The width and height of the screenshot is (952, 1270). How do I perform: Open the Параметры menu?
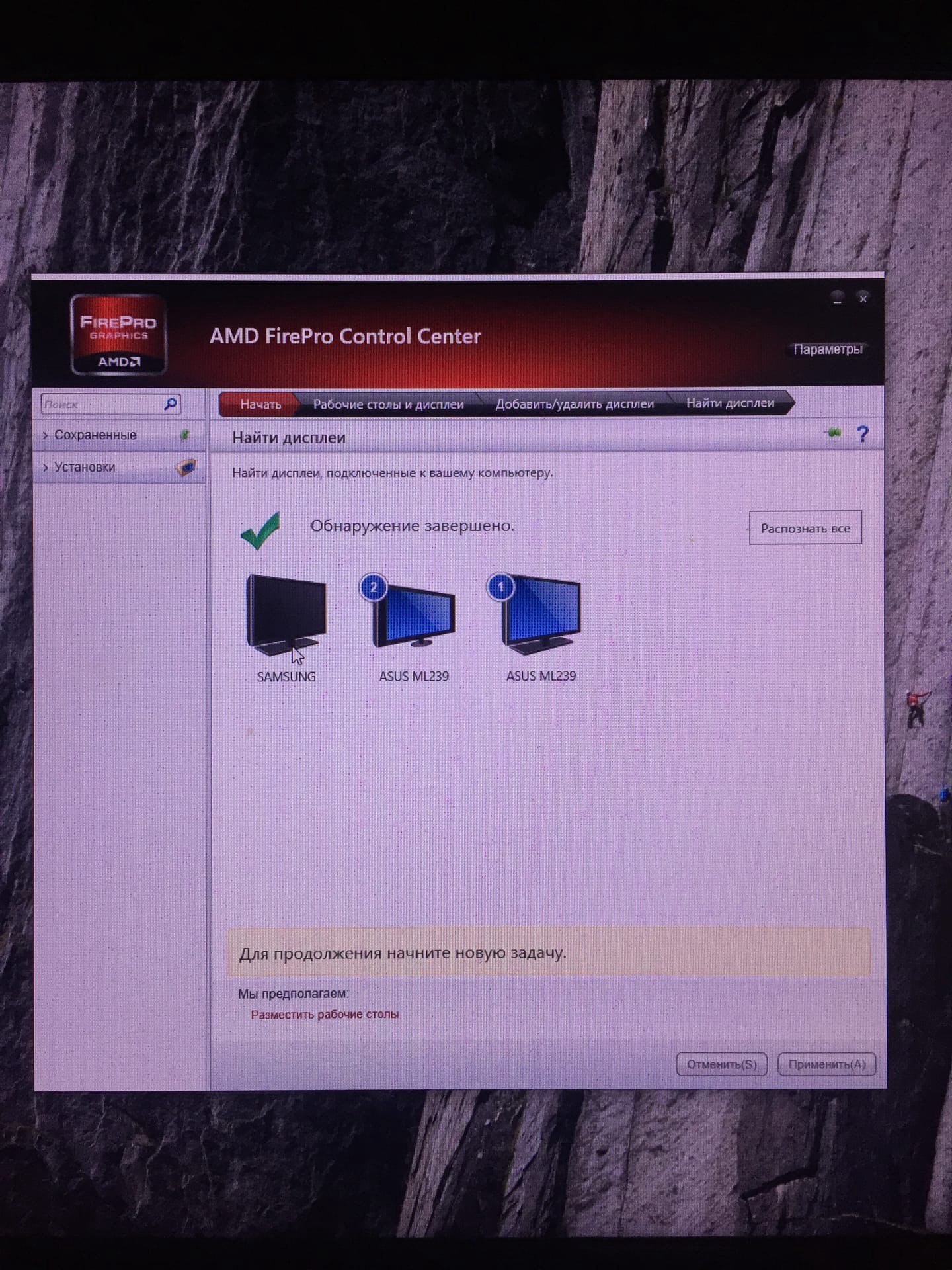click(x=828, y=349)
